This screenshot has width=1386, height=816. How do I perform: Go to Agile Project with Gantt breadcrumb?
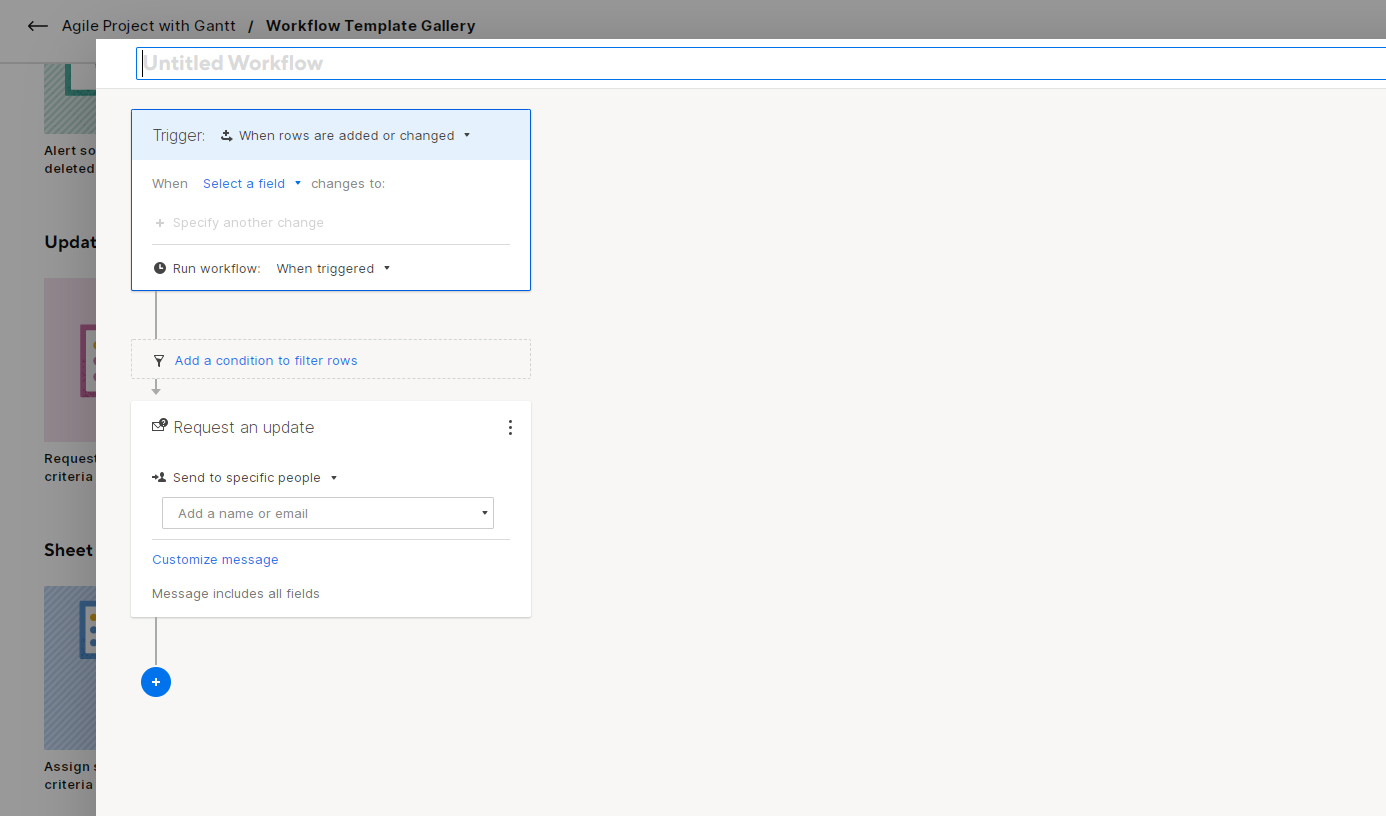(149, 26)
